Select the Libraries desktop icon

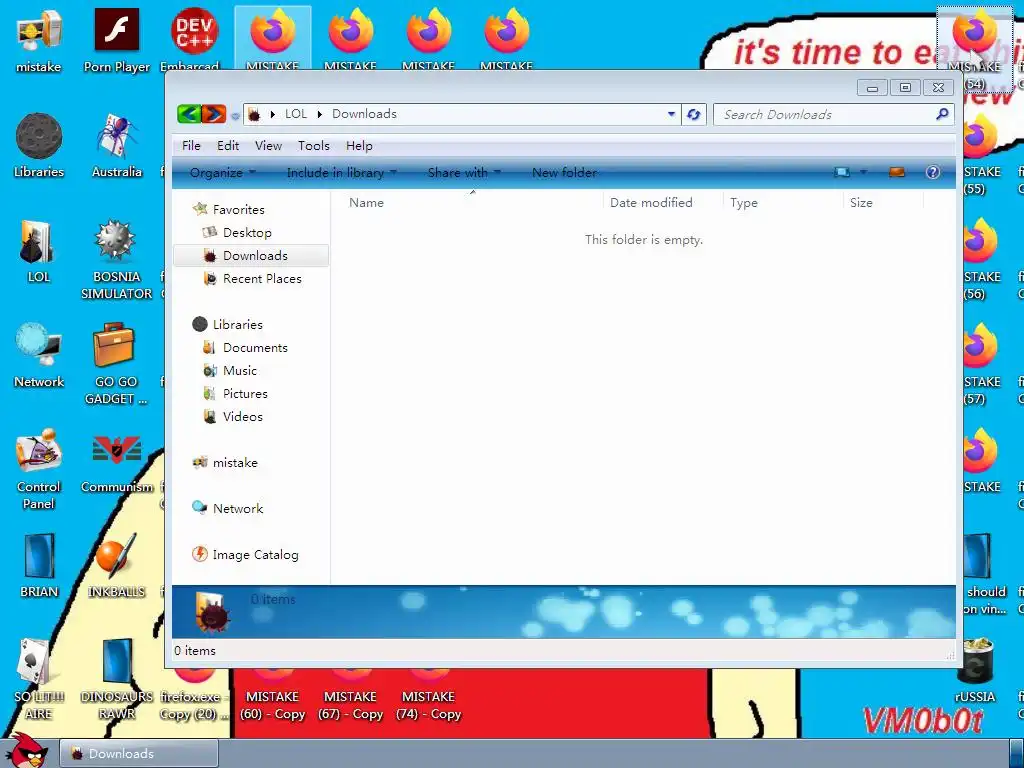tap(39, 145)
